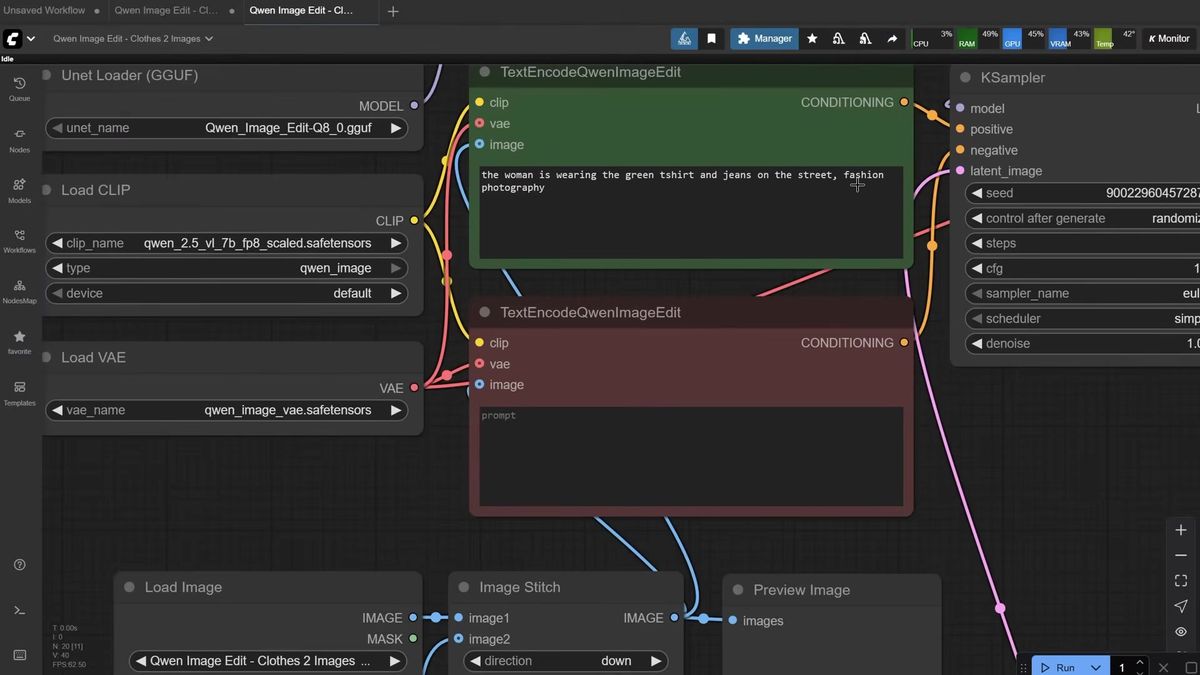Open the Nodes library sidebar
The width and height of the screenshot is (1200, 675).
pyautogui.click(x=19, y=139)
